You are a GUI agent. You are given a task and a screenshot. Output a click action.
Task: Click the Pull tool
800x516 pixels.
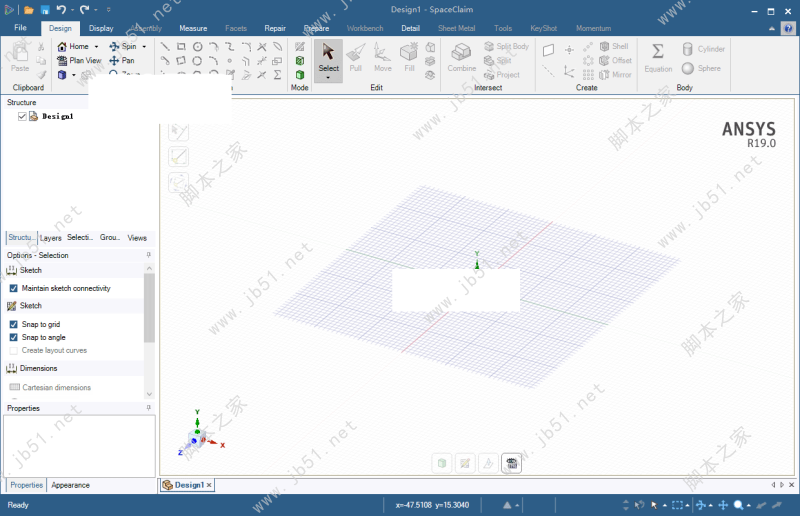click(x=356, y=57)
